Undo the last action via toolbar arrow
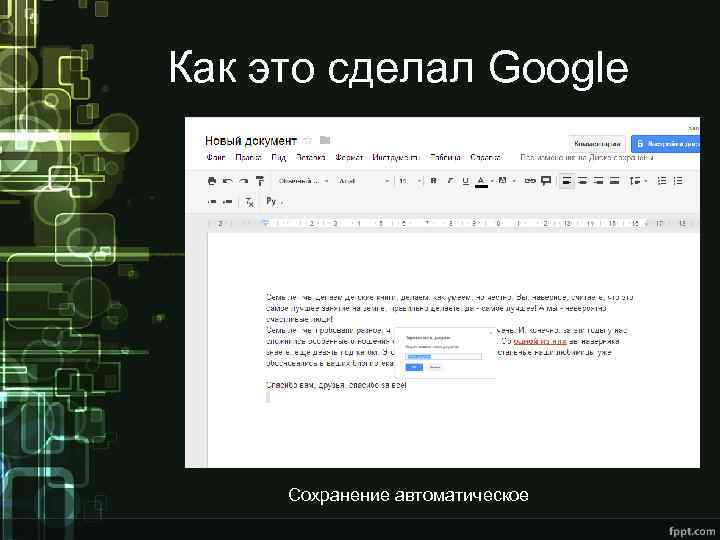This screenshot has width=720, height=540. click(227, 181)
